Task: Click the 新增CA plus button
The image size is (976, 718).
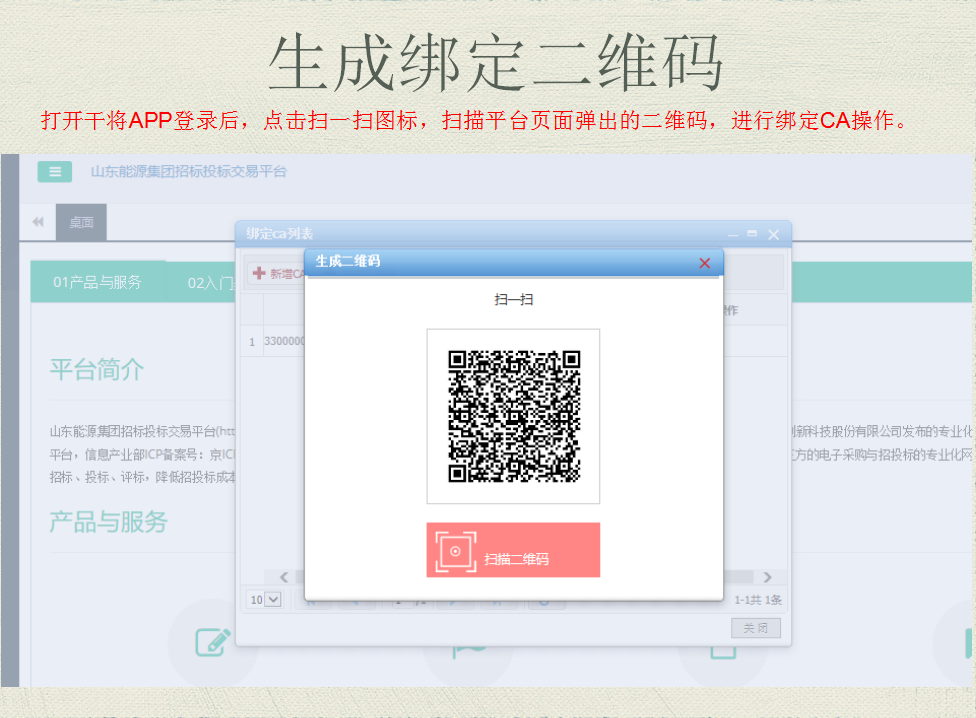Action: click(x=278, y=273)
